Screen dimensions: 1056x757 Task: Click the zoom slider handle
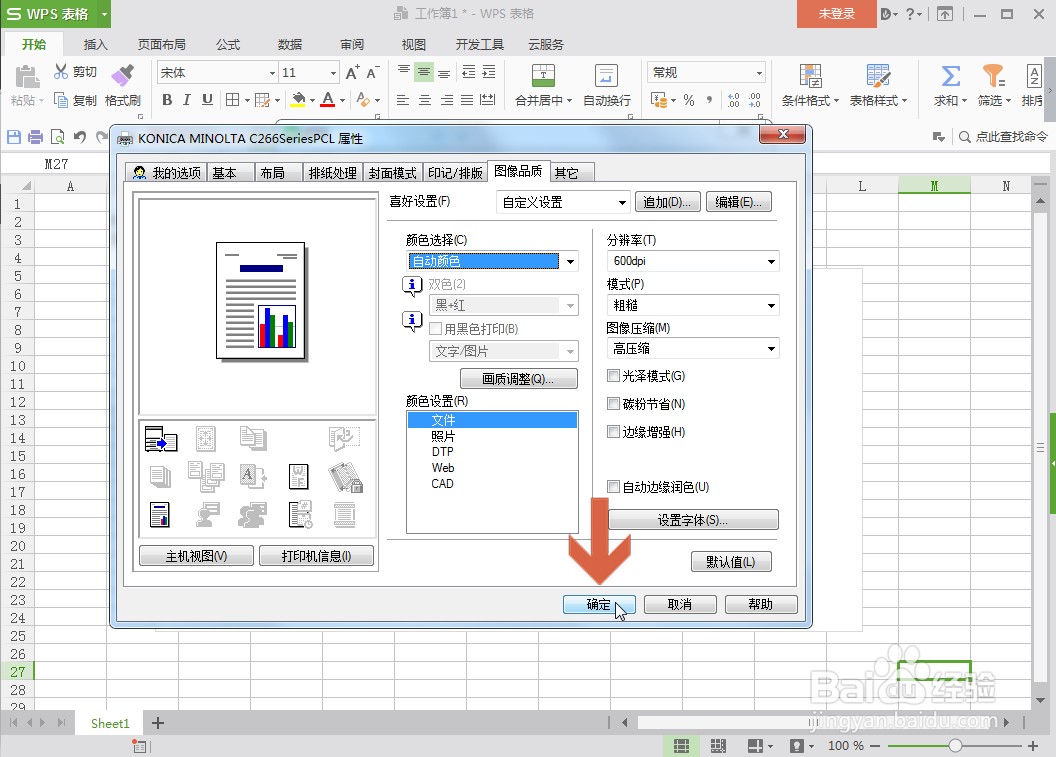[955, 746]
